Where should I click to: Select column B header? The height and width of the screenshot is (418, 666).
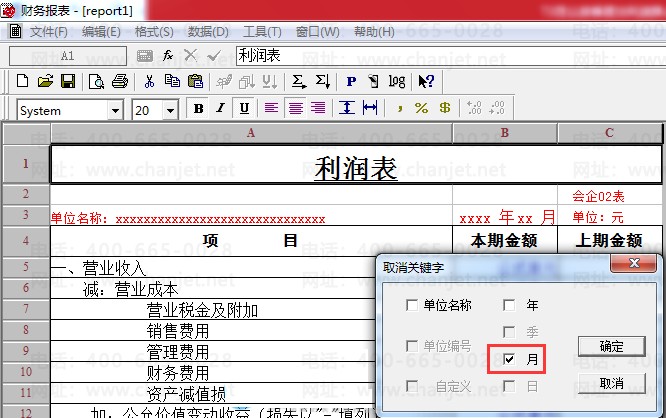click(505, 133)
